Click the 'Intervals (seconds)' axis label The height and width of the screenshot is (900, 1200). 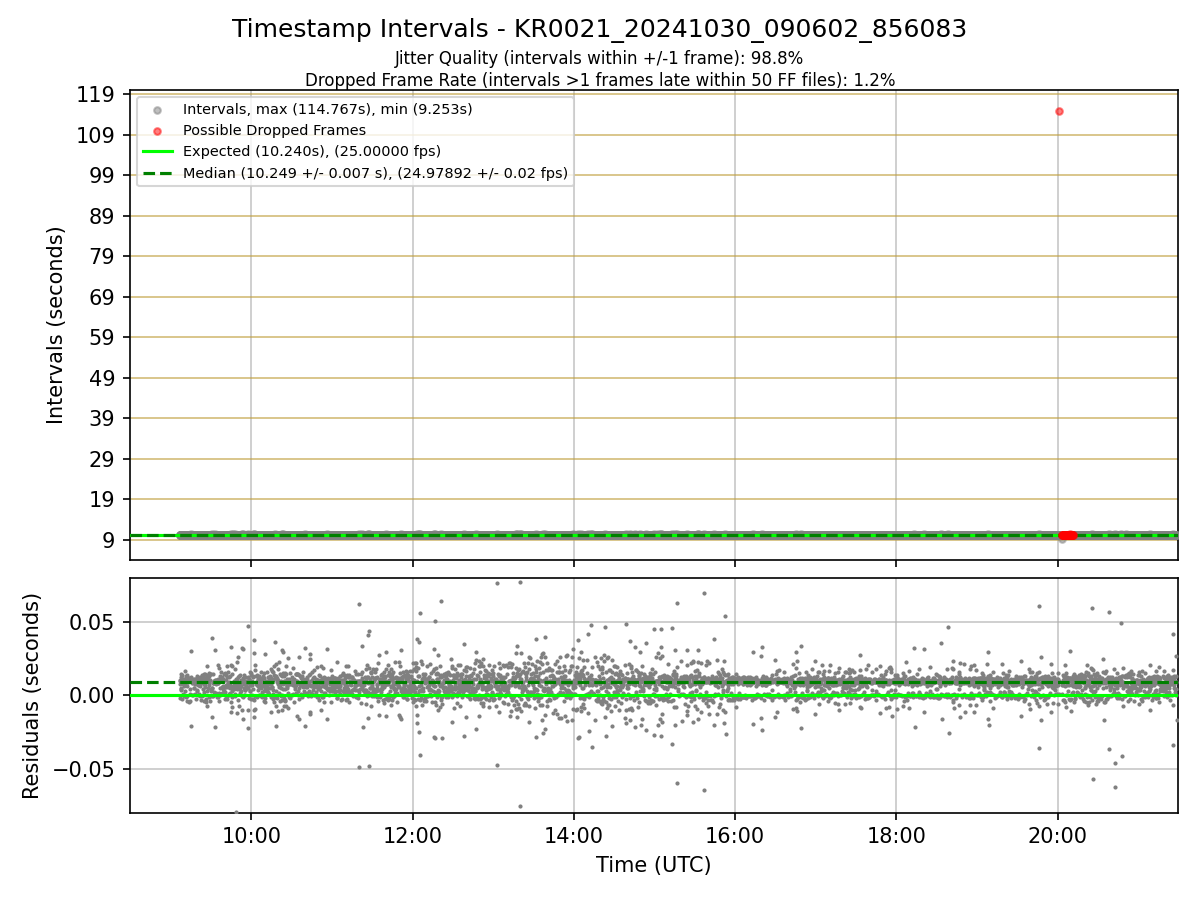[x=56, y=325]
